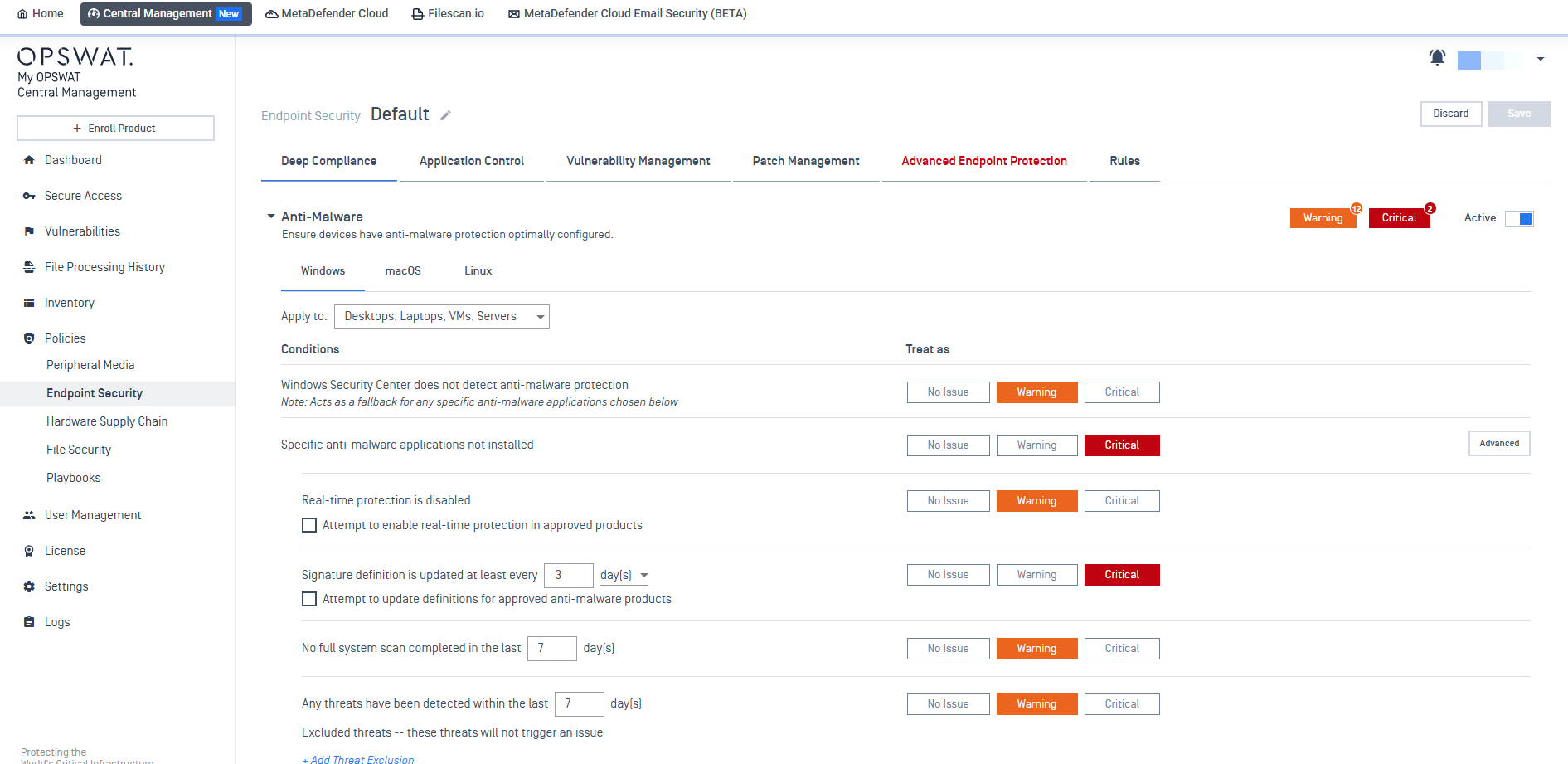Select the macOS platform tab
1568x764 pixels.
tap(403, 271)
